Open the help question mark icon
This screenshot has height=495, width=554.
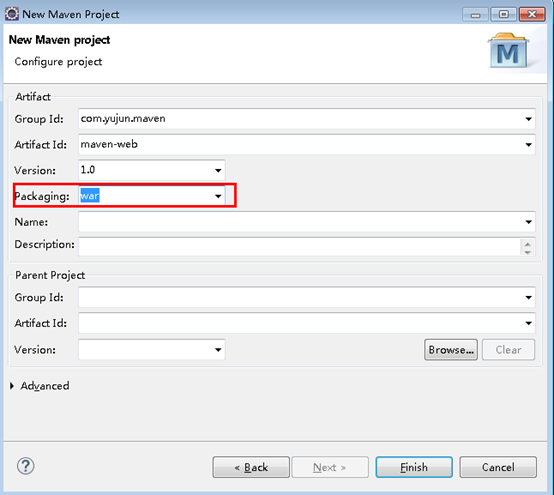[x=25, y=466]
